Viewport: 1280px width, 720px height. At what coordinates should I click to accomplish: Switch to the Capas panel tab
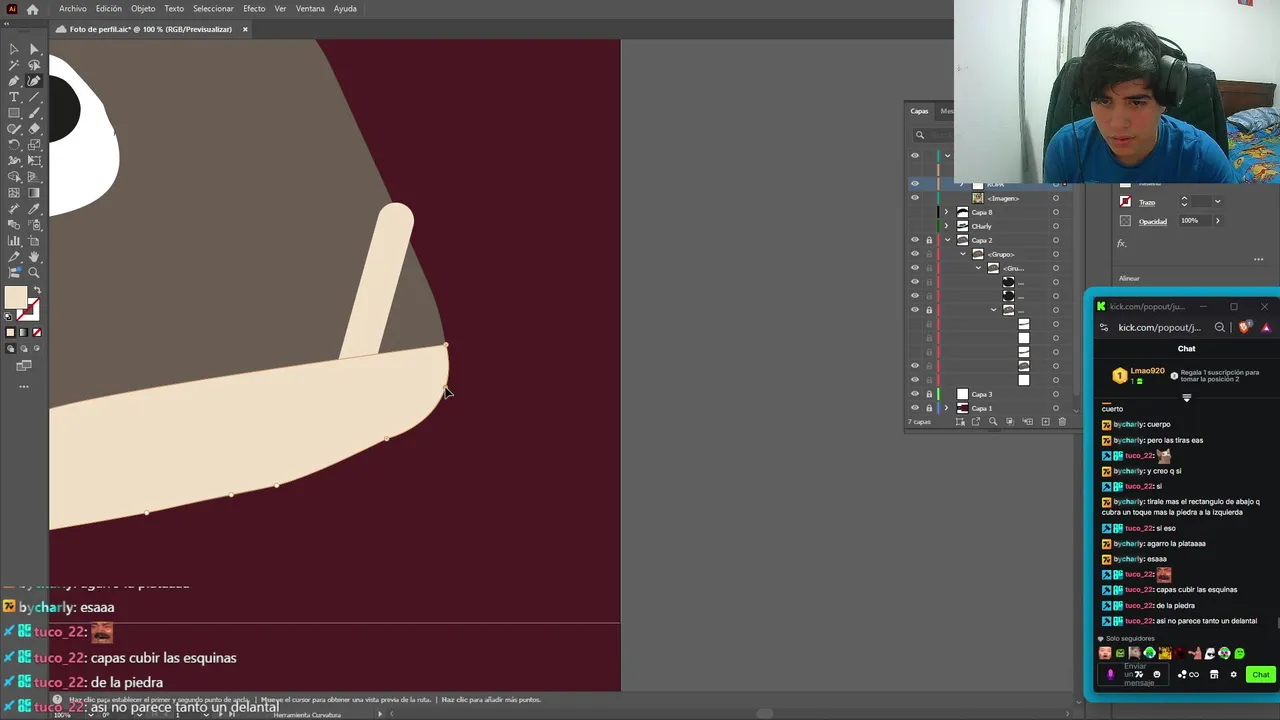pos(919,111)
